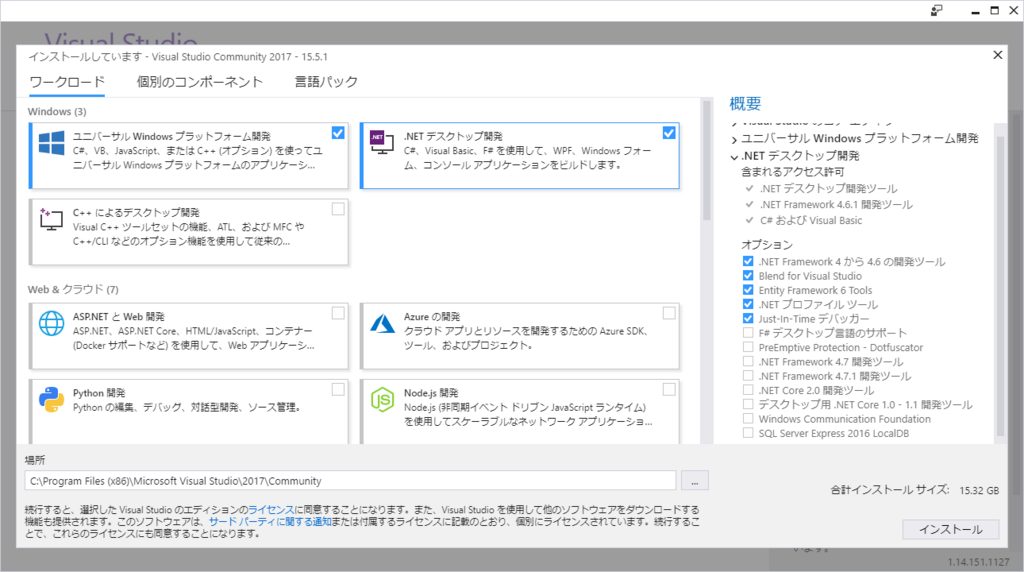Viewport: 1024px width, 572px height.
Task: Click the .NET デスクトップ開発ツール included item
Action: (x=828, y=189)
